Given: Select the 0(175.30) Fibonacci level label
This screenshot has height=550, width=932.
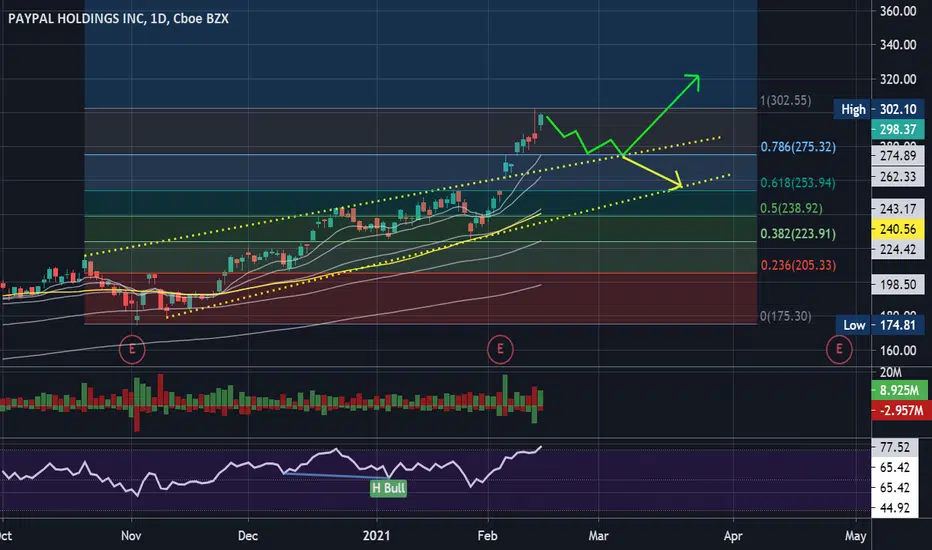Looking at the screenshot, I should 786,316.
